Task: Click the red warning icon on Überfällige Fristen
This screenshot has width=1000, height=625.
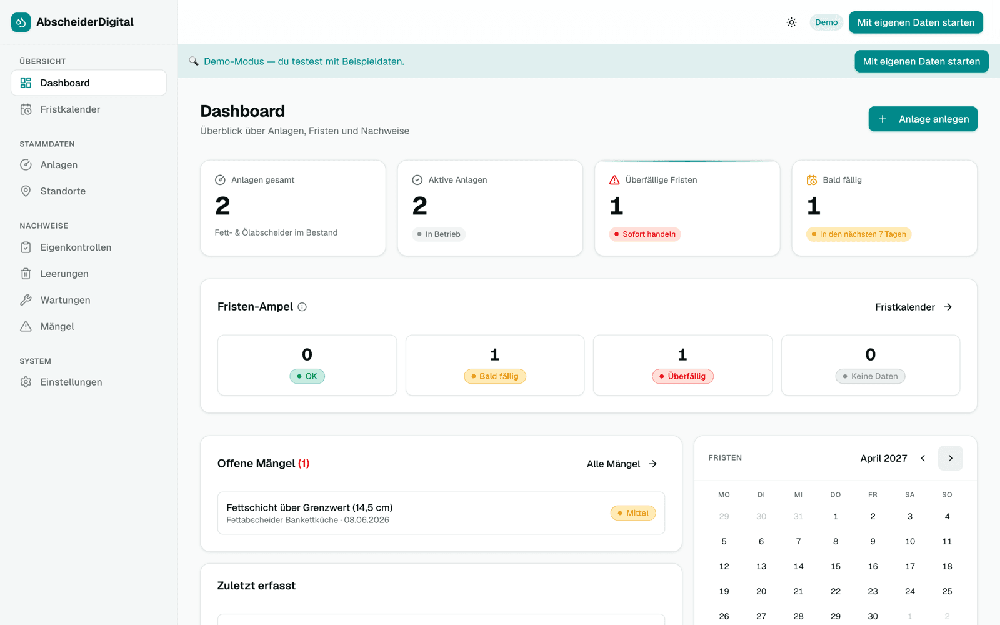Action: tap(614, 180)
